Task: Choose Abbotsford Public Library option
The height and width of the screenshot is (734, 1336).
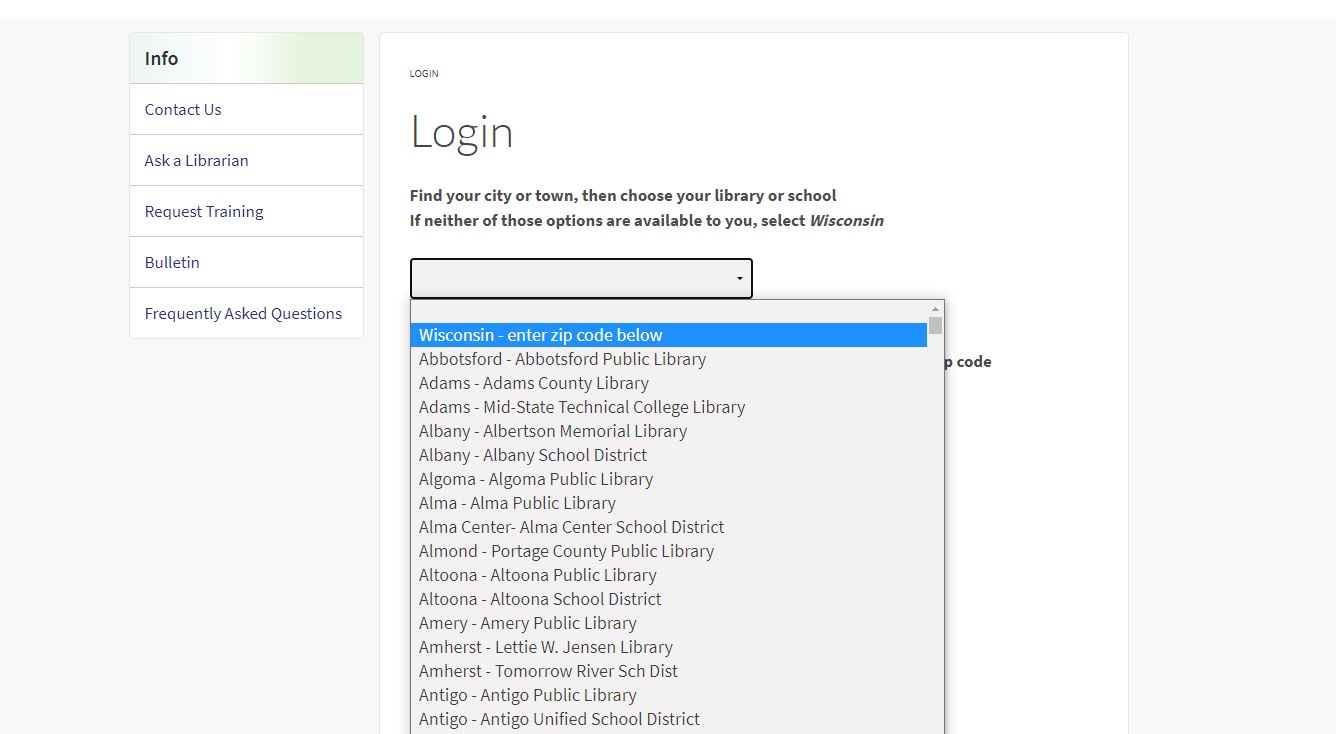Action: pos(562,359)
